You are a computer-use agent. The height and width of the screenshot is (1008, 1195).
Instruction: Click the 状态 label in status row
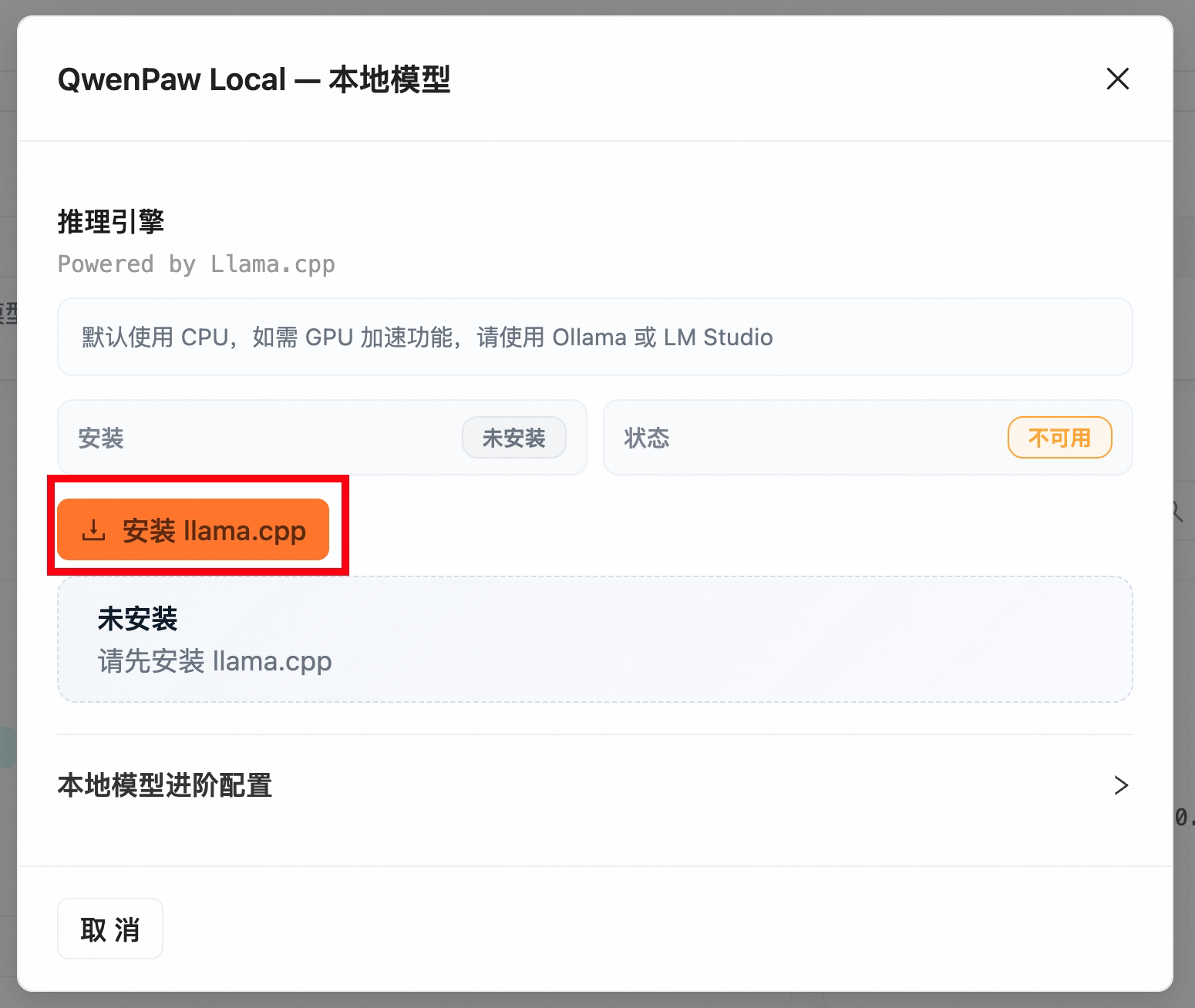tap(647, 438)
